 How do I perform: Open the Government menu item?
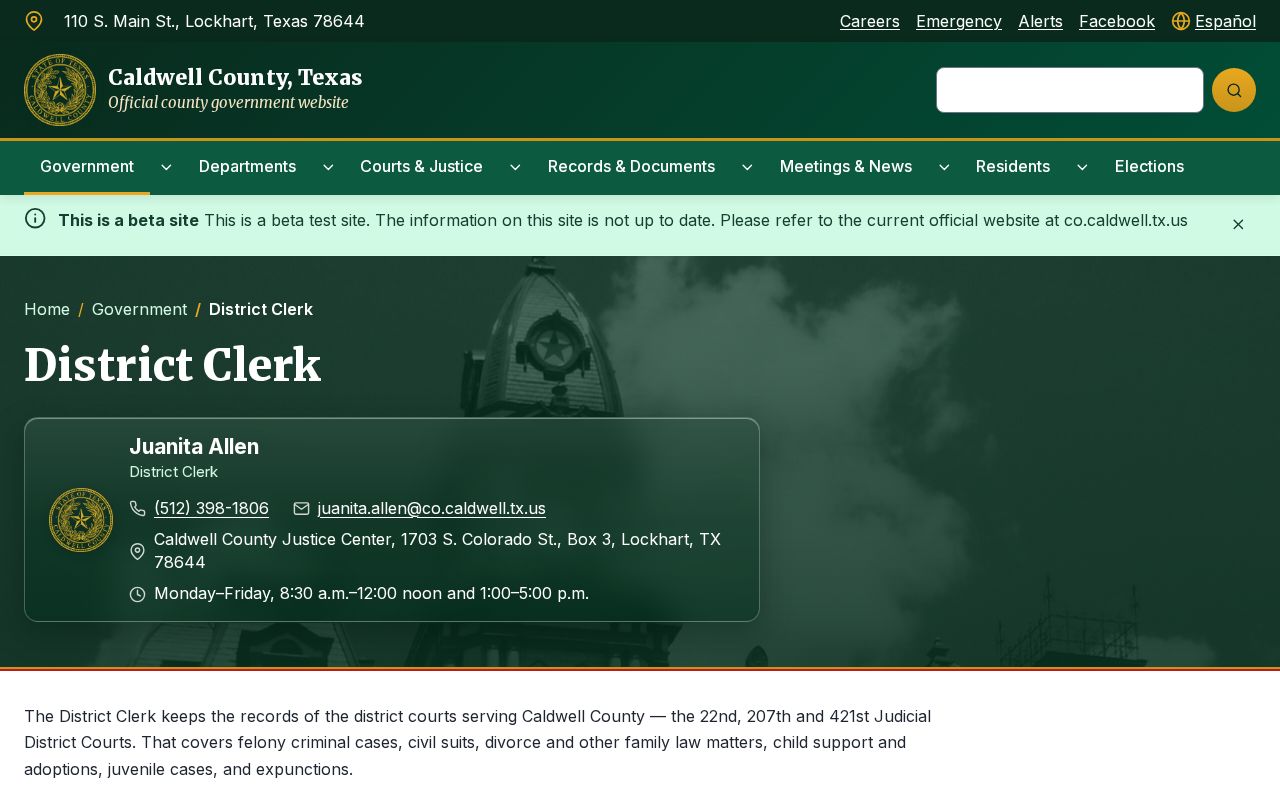pyautogui.click(x=87, y=167)
